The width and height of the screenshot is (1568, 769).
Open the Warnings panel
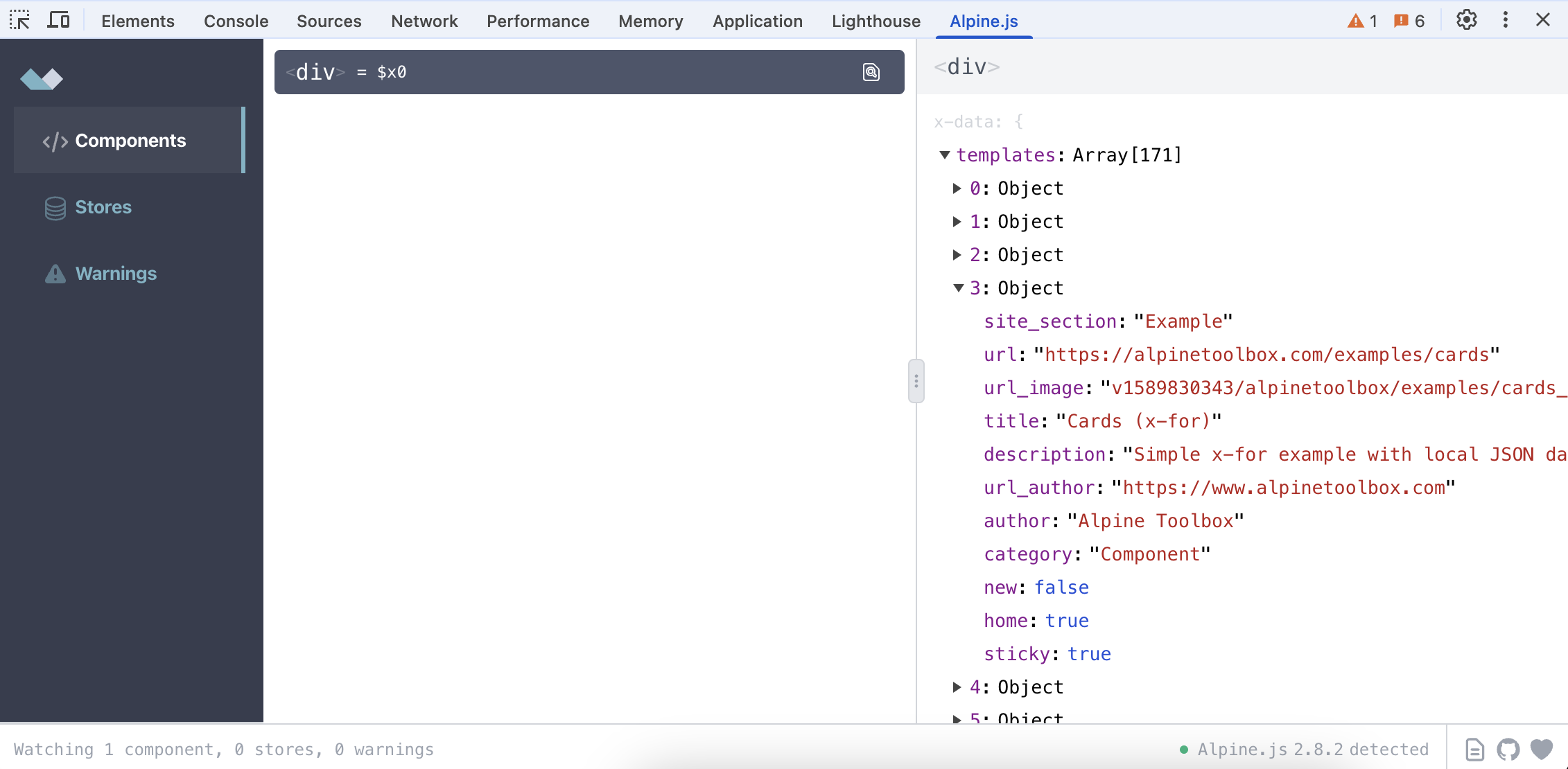click(x=116, y=274)
